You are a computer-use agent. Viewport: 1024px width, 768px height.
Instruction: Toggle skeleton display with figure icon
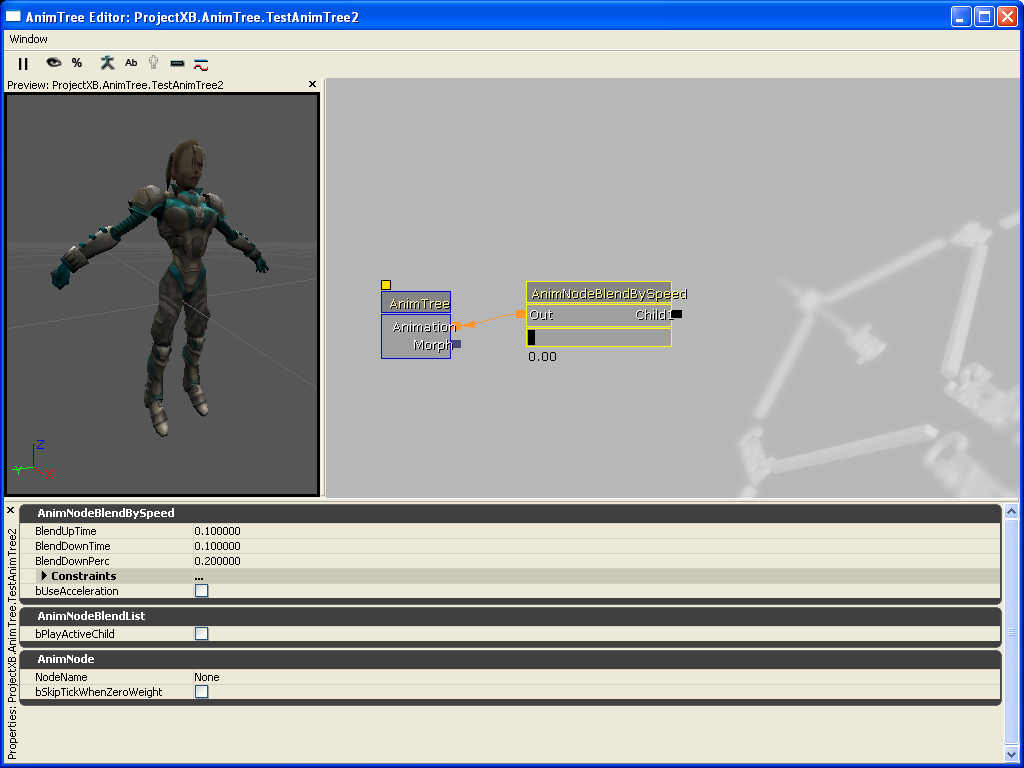click(x=106, y=63)
